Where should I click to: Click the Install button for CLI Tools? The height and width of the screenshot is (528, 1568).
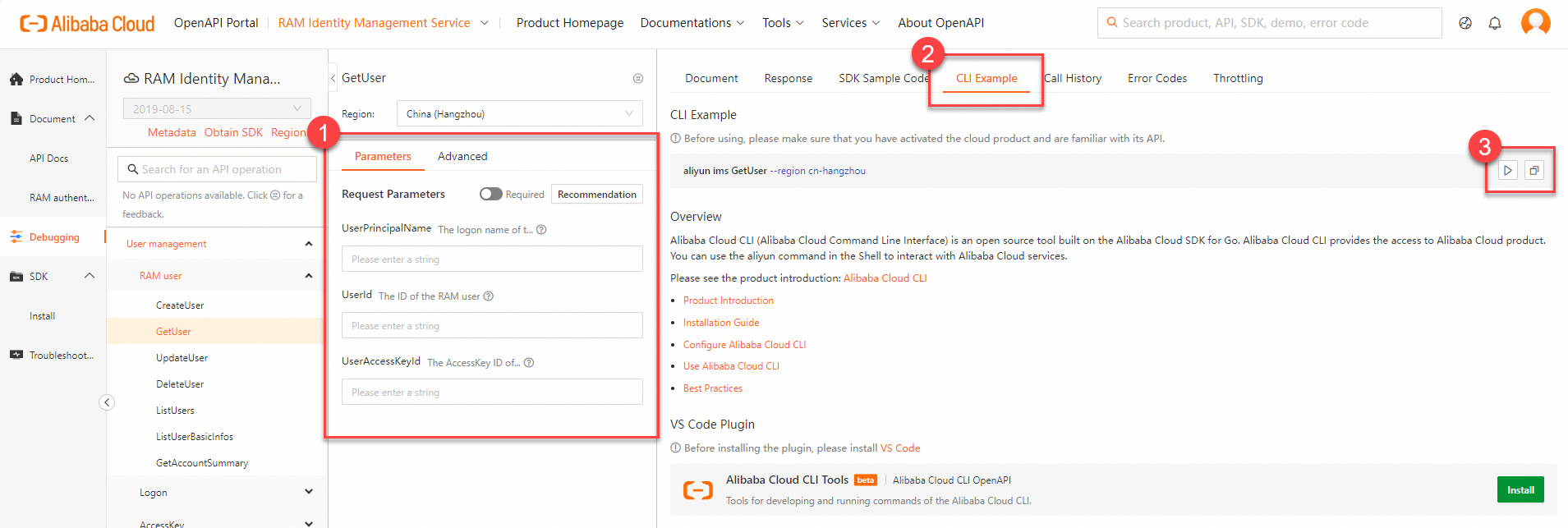coord(1520,490)
